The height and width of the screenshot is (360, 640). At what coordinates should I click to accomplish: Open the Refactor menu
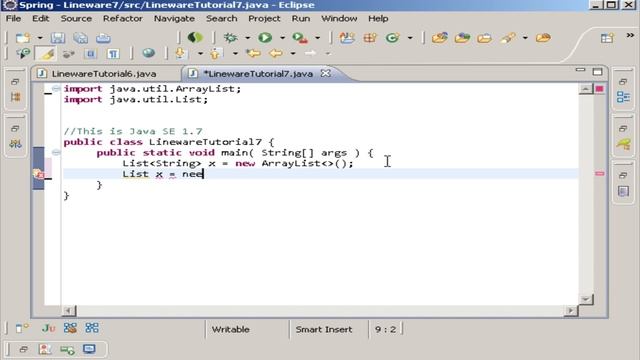[122, 18]
